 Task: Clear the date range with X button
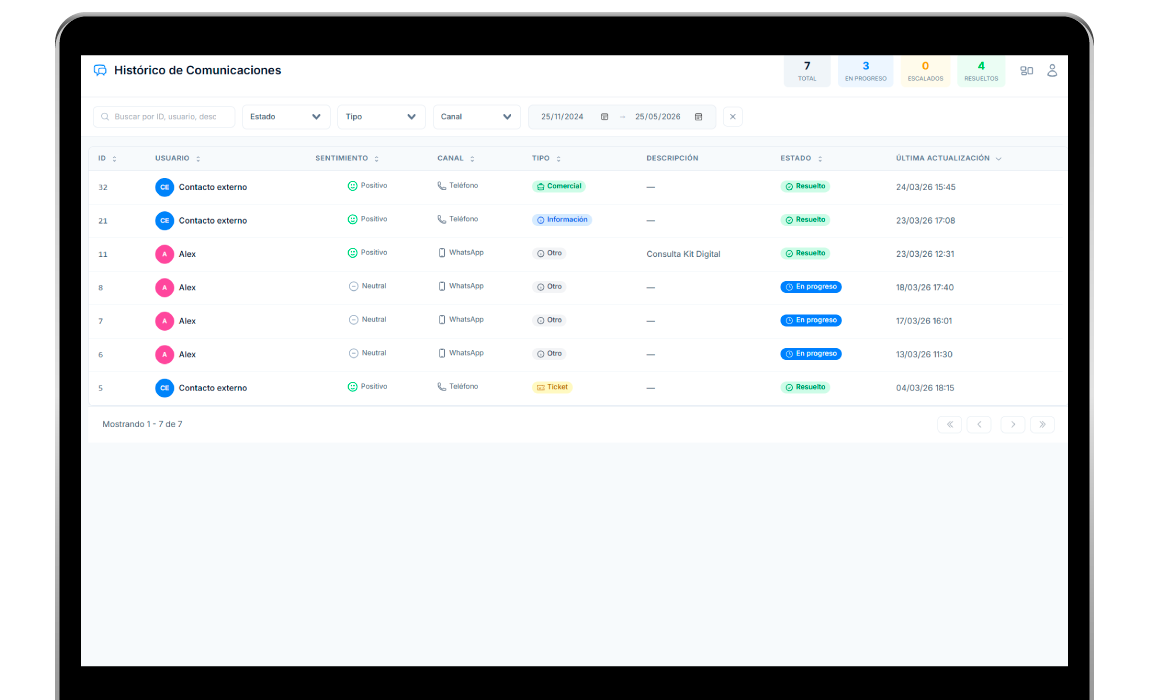click(x=733, y=117)
